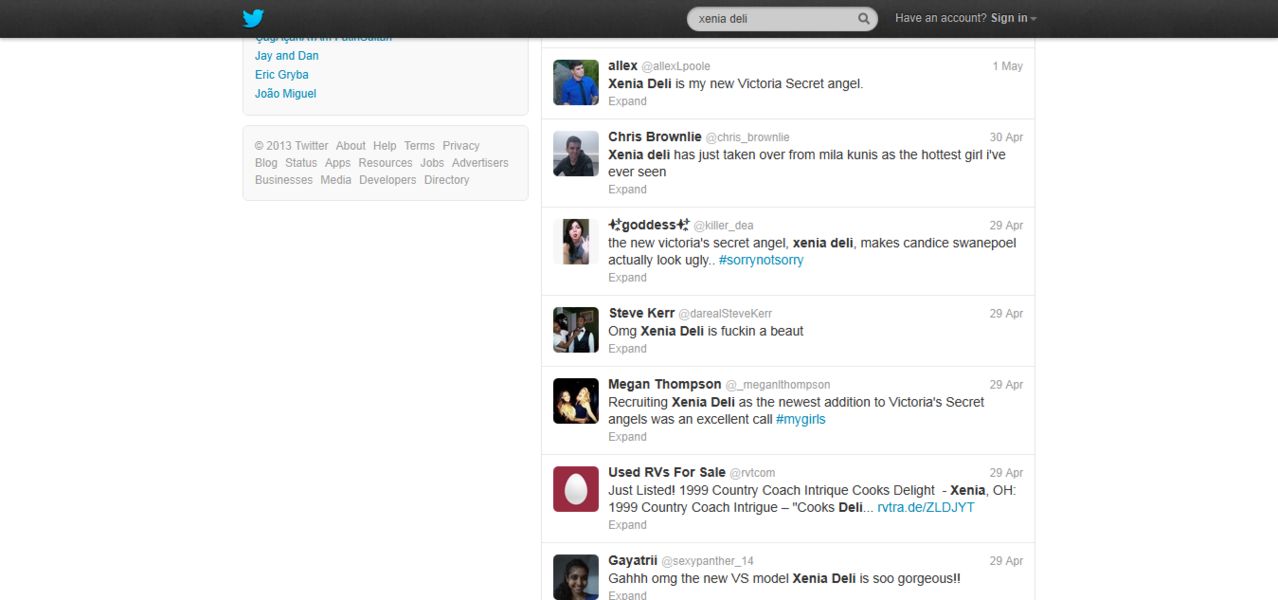Click the 29 Apr timestamp on Used RVs tweet

coord(1006,472)
